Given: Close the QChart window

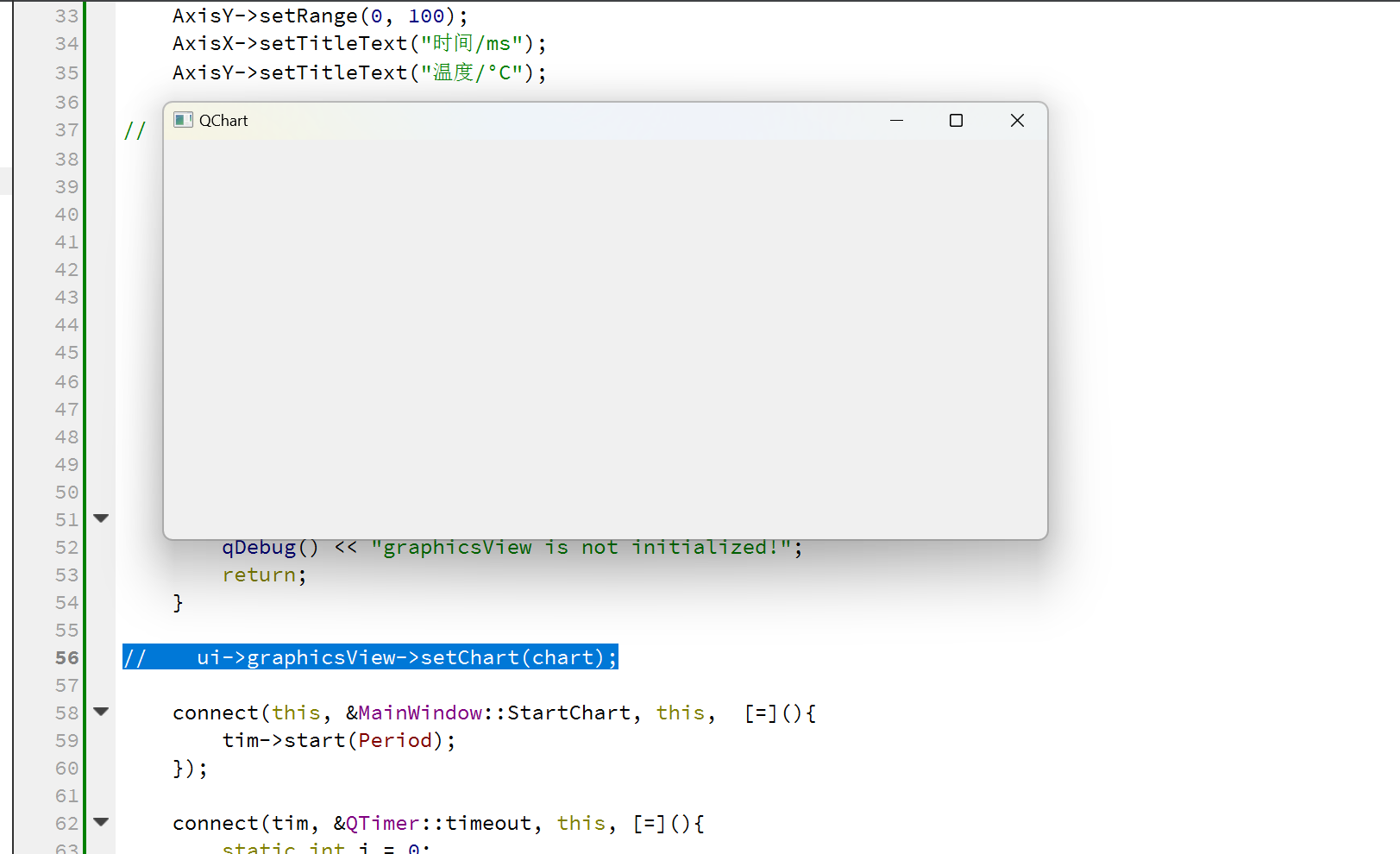Looking at the screenshot, I should 1017,121.
